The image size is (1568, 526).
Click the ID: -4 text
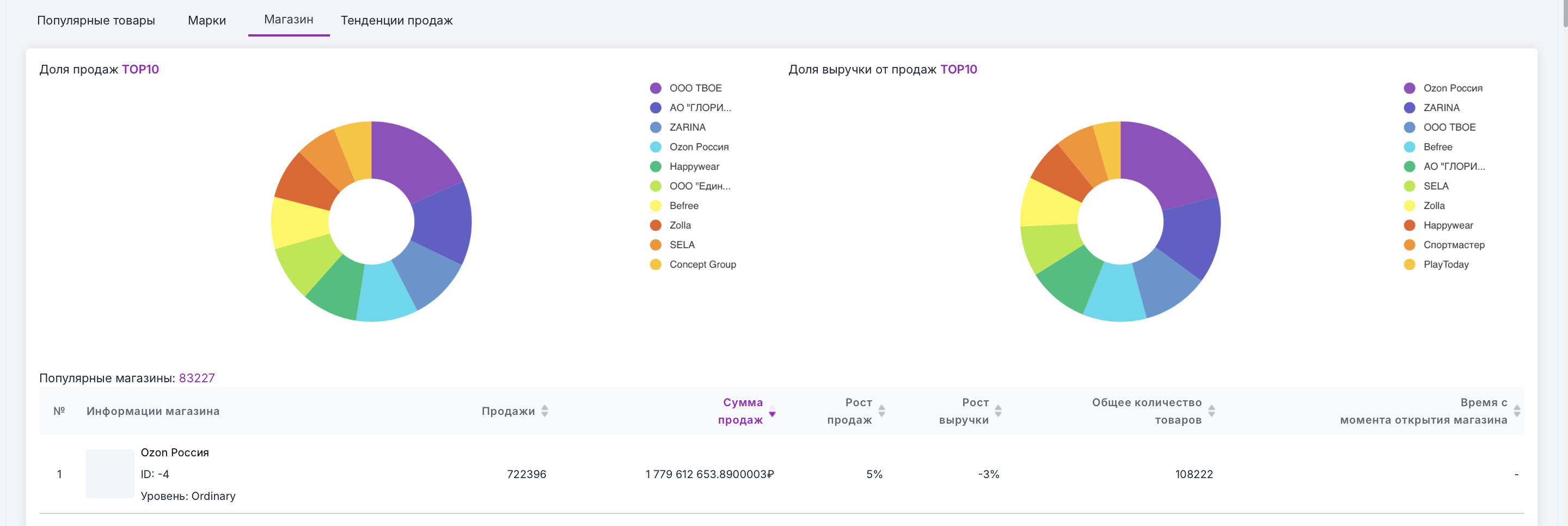[155, 474]
